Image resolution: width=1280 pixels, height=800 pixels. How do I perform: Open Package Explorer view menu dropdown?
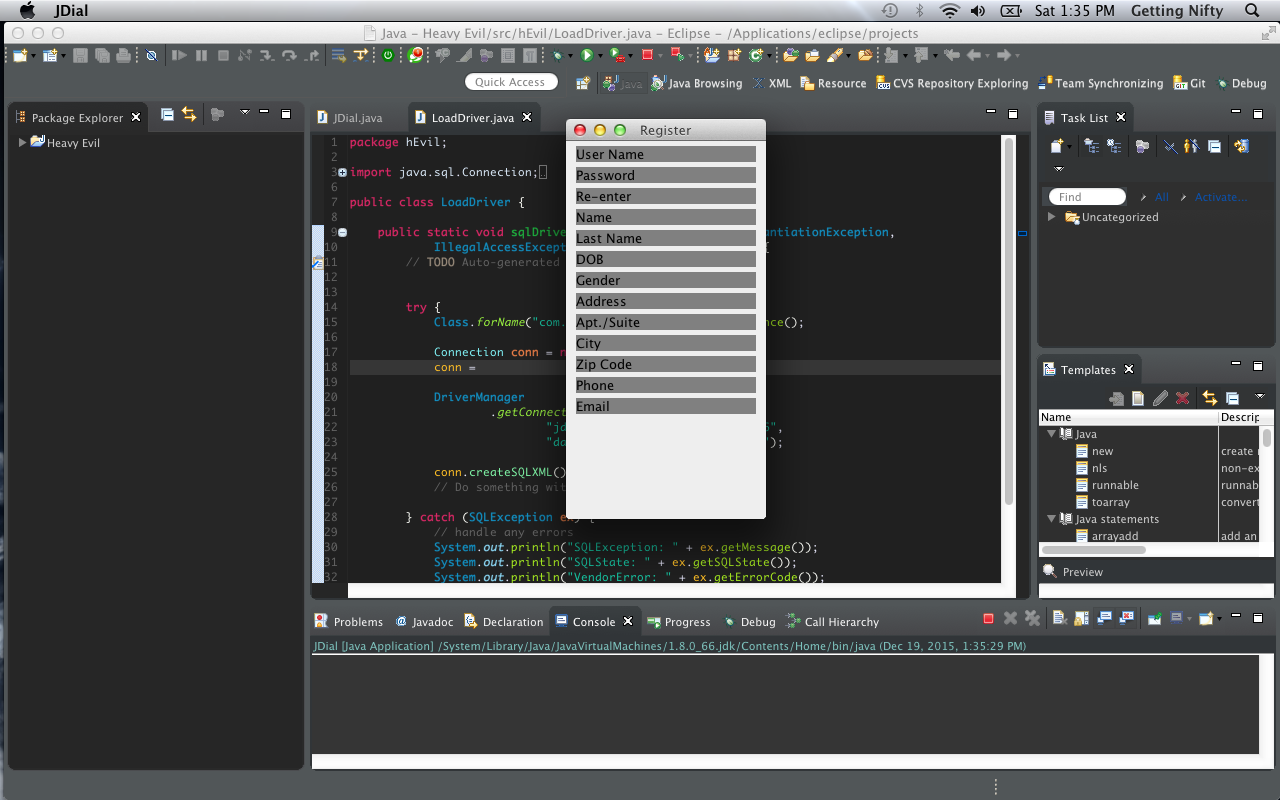click(x=244, y=114)
